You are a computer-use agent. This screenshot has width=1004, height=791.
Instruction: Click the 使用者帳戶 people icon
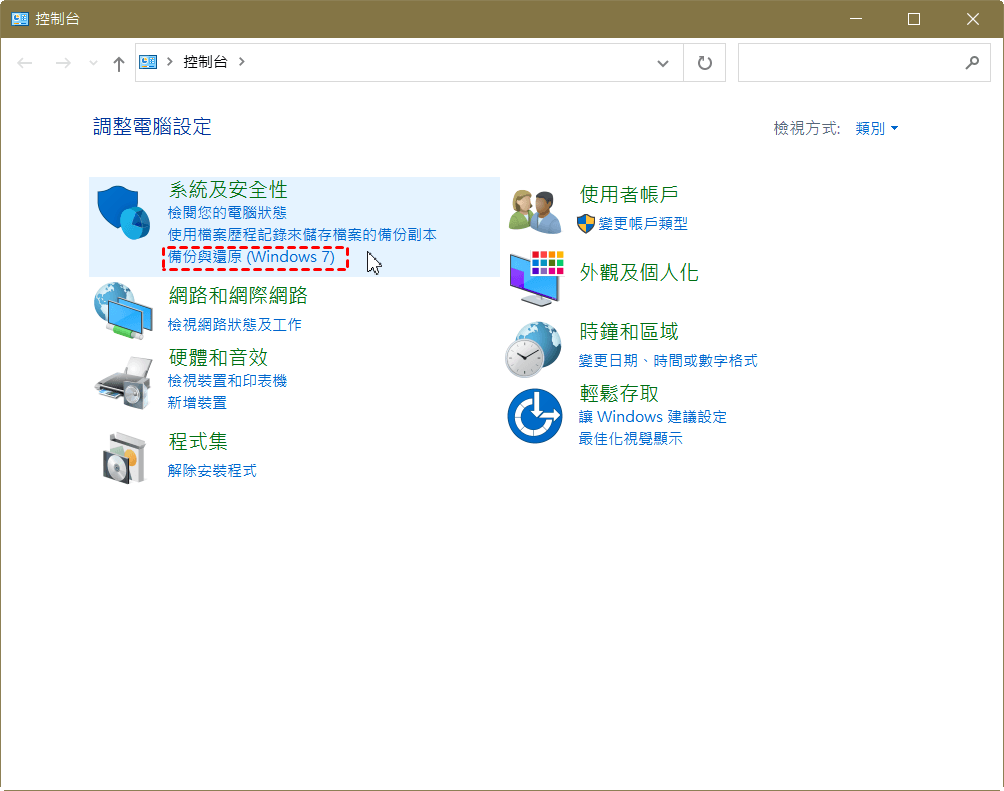coord(535,211)
